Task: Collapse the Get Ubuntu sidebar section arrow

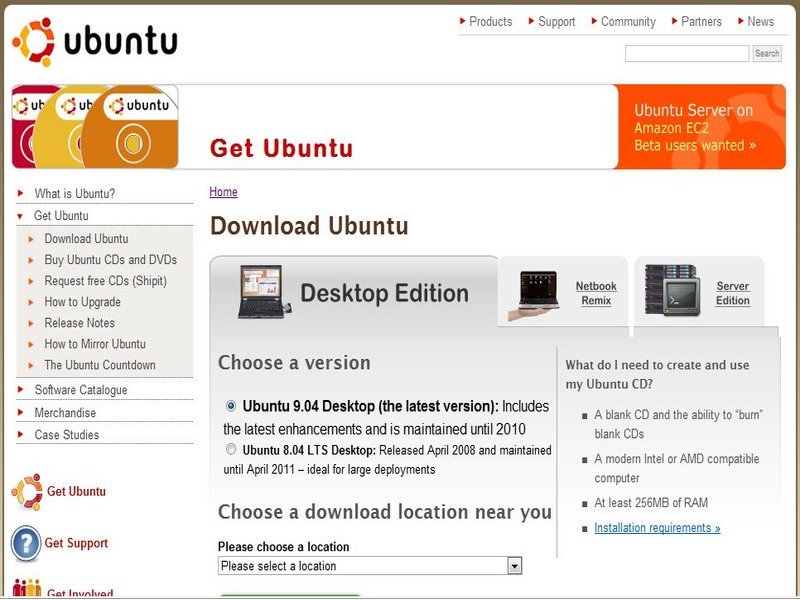Action: (20, 216)
